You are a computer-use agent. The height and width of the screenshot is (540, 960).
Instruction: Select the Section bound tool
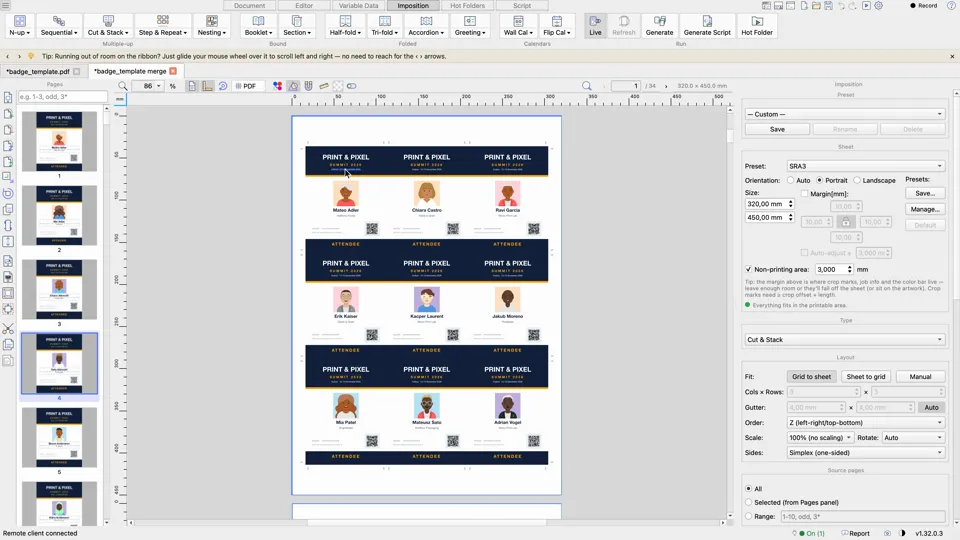click(297, 26)
